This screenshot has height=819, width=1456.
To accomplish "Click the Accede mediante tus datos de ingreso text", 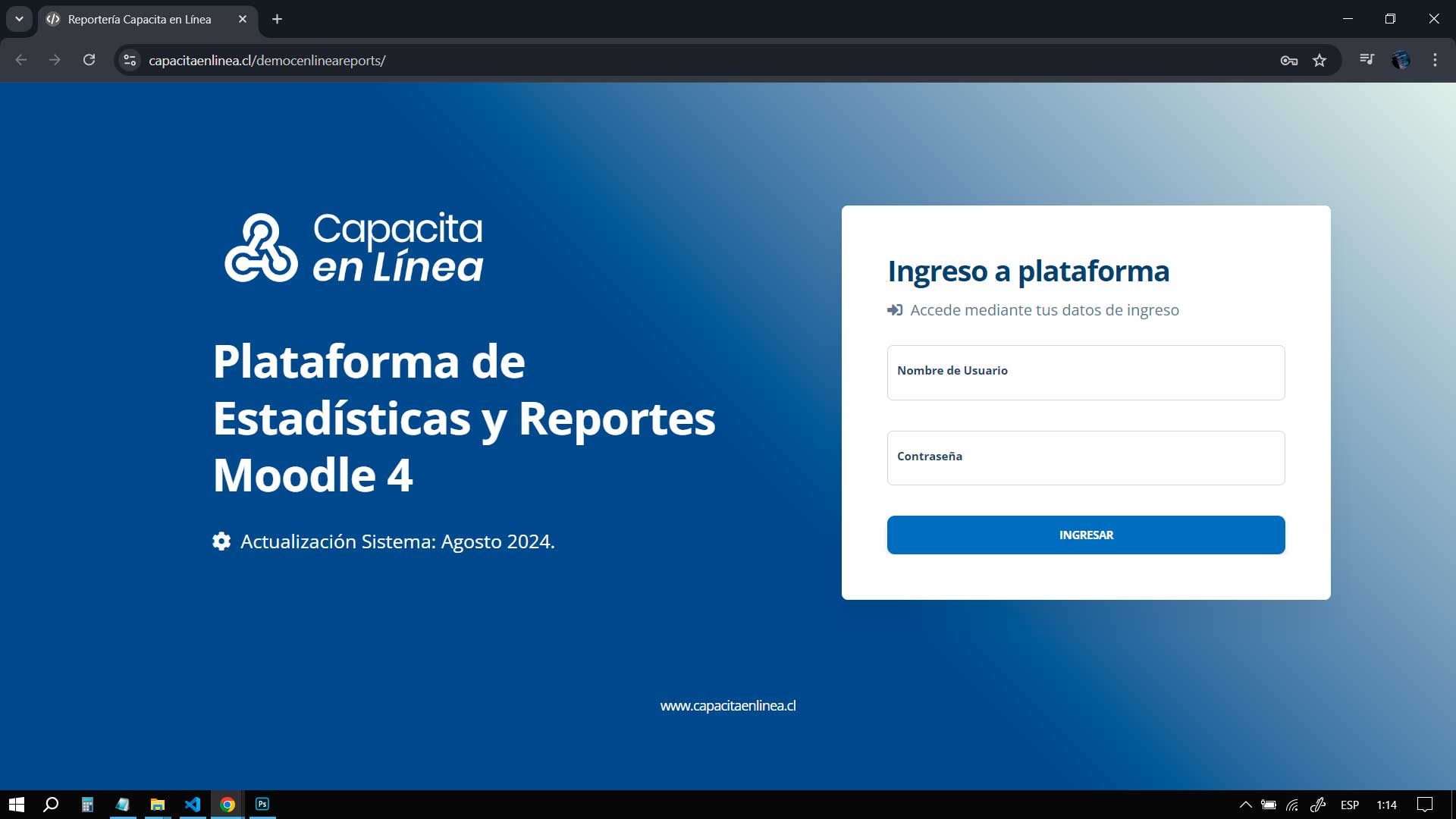I will 1044,309.
